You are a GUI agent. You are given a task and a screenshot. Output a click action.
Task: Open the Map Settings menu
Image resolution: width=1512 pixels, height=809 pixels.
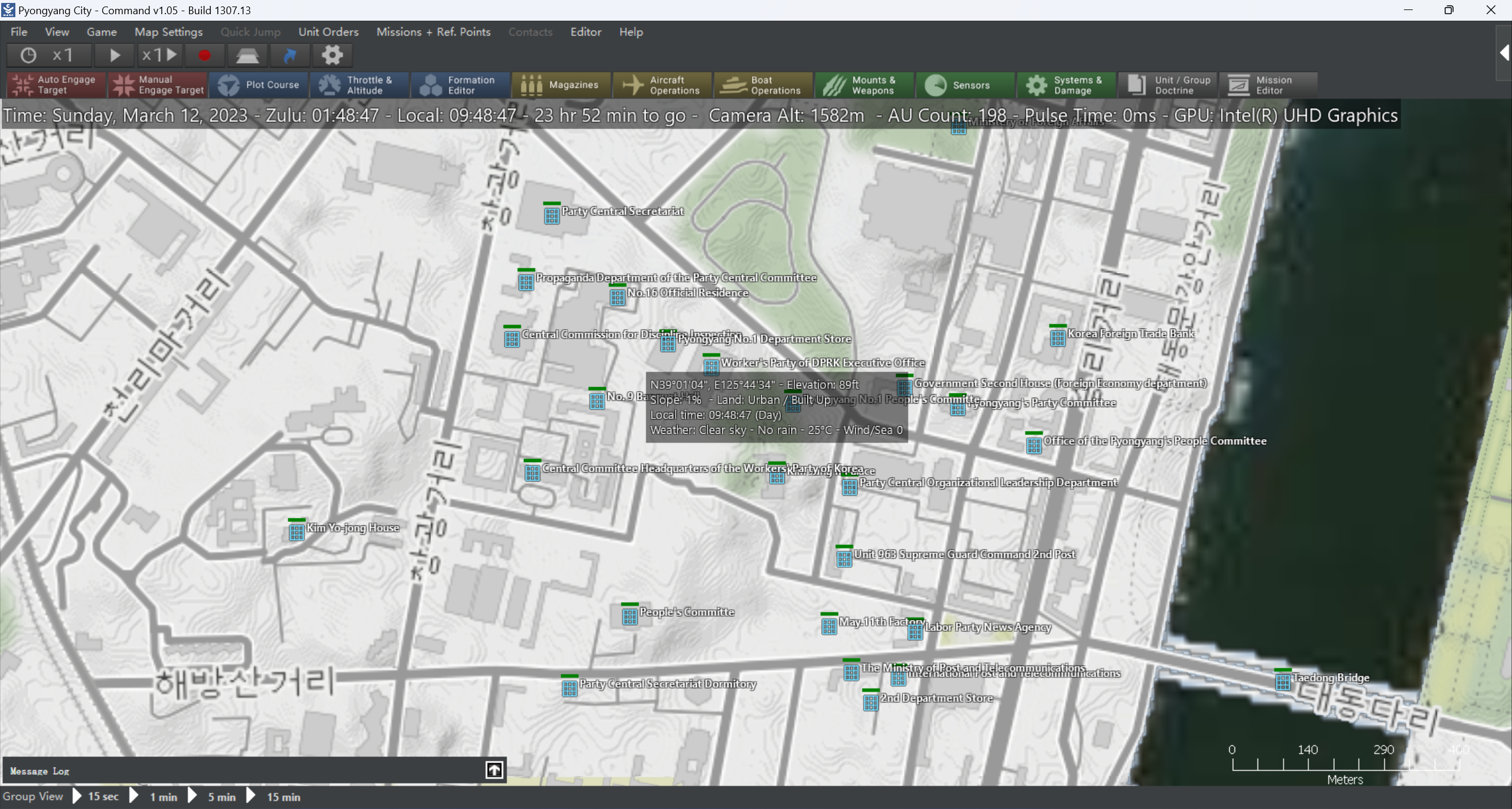coord(168,32)
